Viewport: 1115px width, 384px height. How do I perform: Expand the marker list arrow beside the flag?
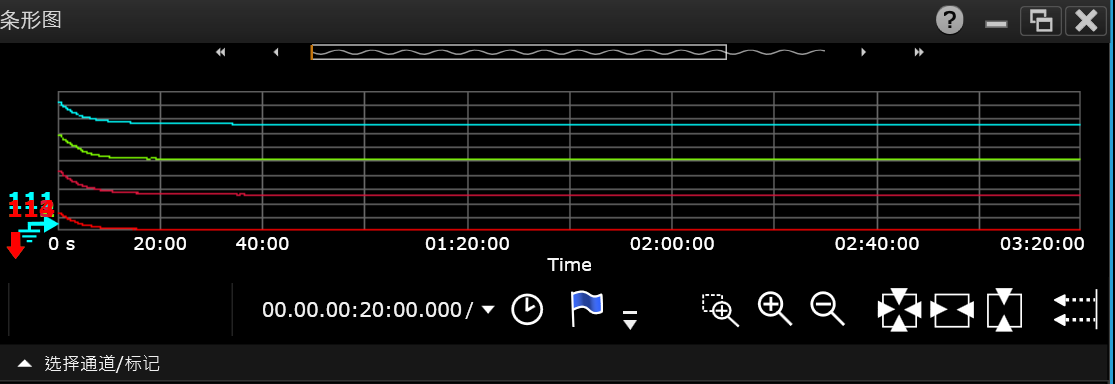click(629, 320)
